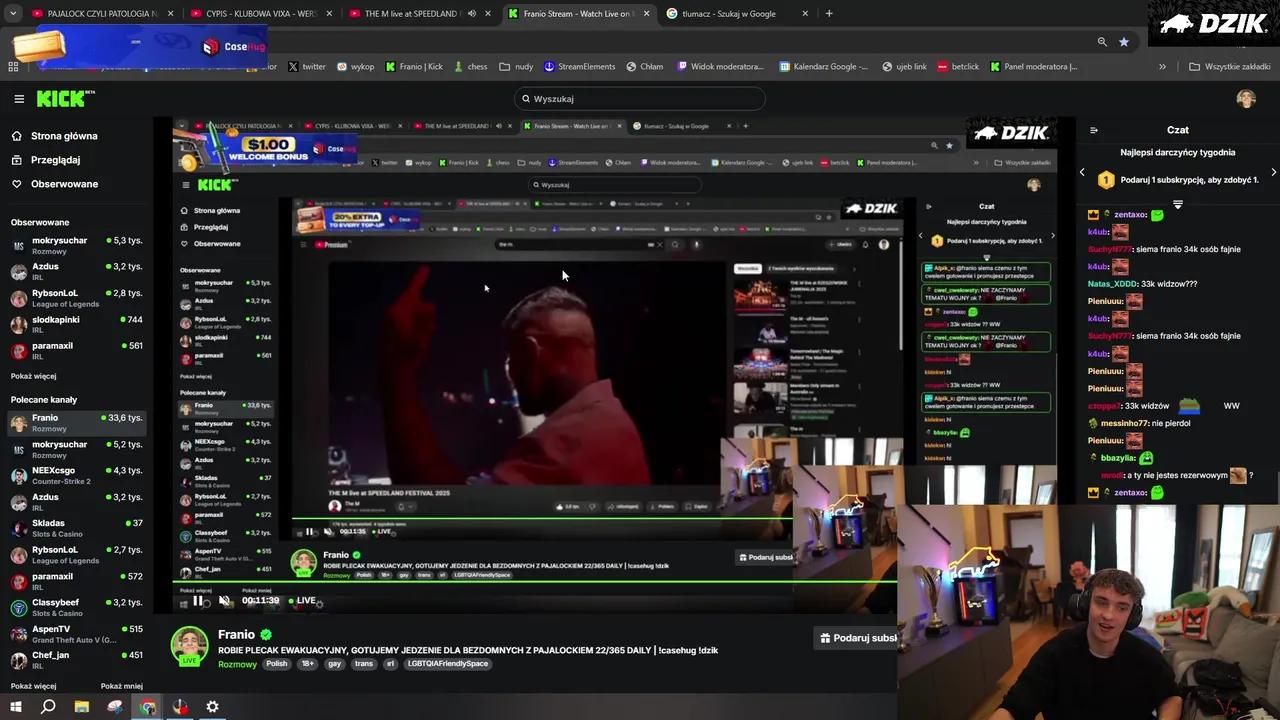
Task: Open the ujeb link bookmark
Action: [905, 67]
